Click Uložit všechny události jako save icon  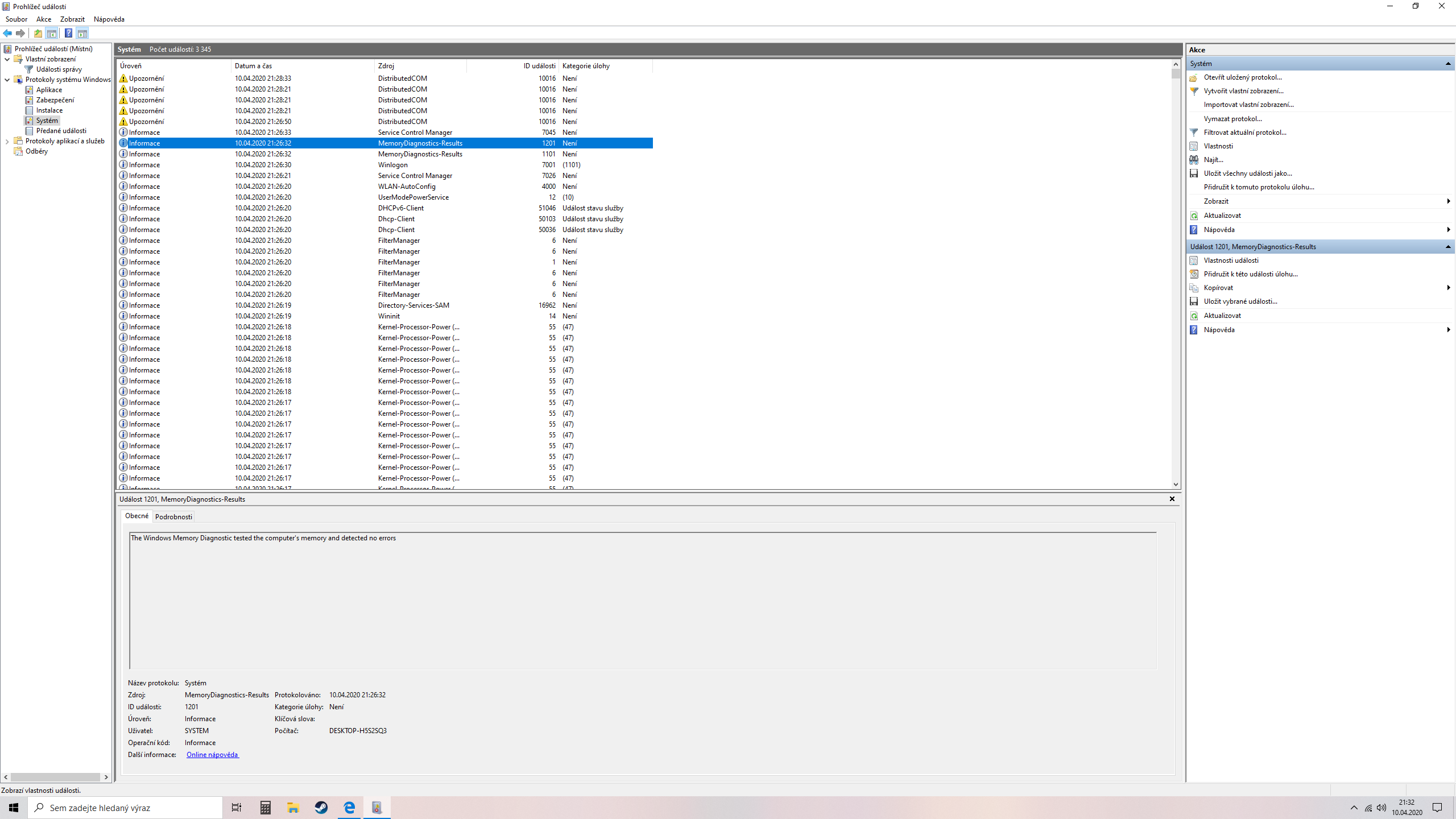(1194, 173)
